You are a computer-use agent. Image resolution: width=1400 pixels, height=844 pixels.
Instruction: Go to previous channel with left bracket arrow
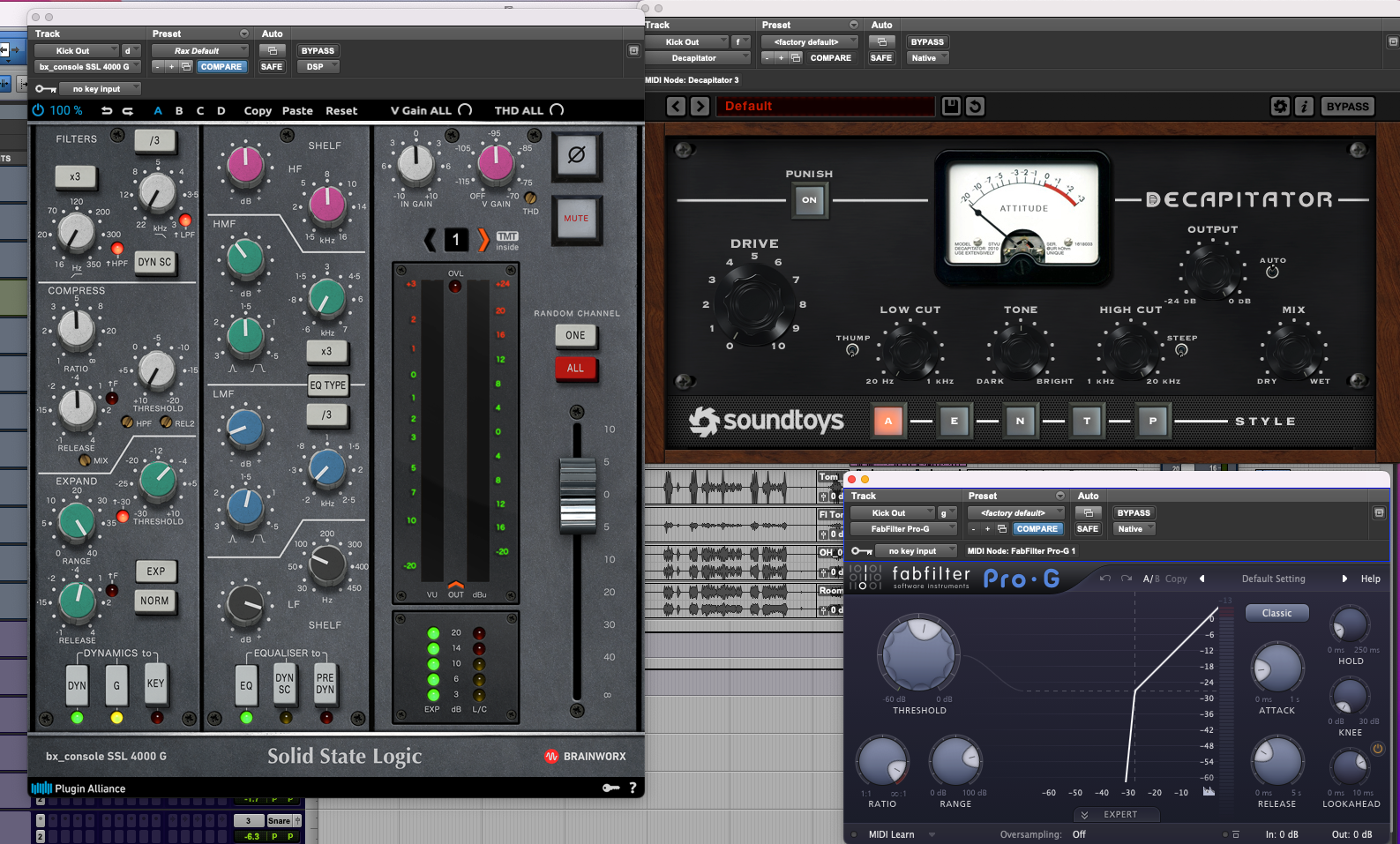pyautogui.click(x=430, y=239)
